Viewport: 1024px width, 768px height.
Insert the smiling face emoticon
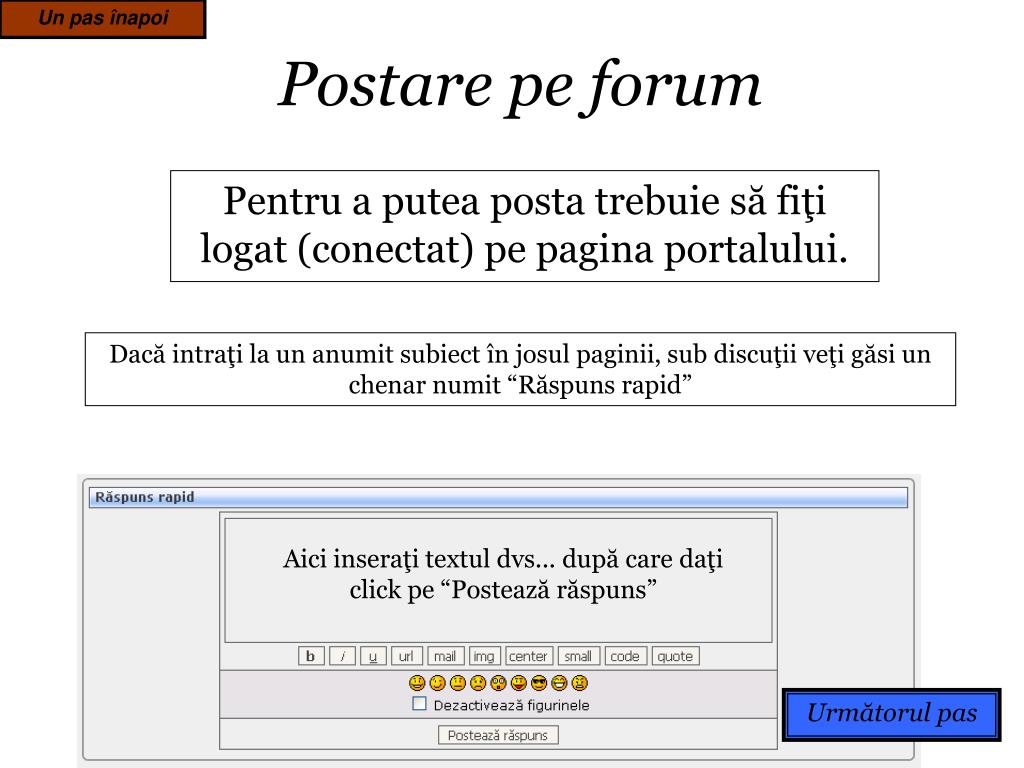[x=417, y=683]
